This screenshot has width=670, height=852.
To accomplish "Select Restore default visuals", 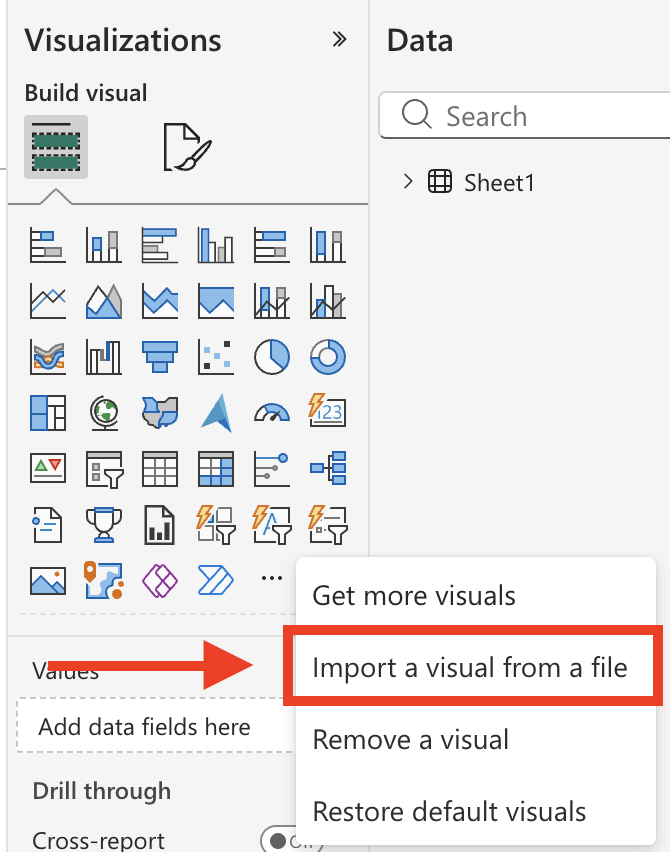I will 449,811.
